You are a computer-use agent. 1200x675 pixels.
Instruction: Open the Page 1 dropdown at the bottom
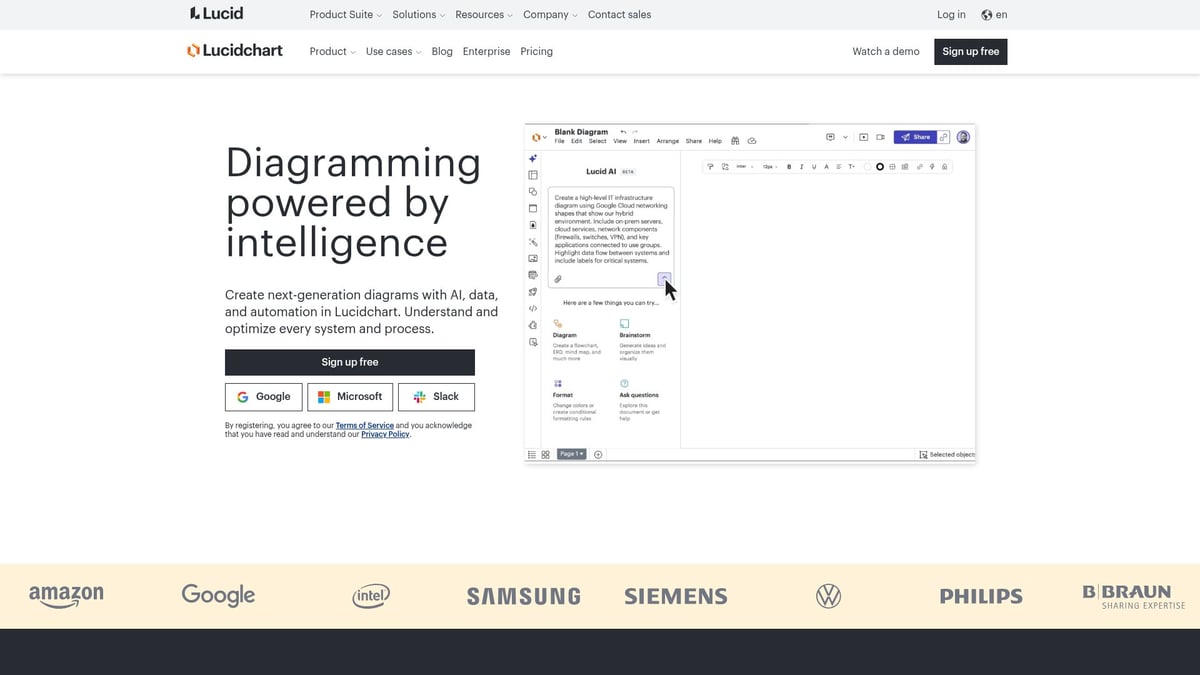571,453
